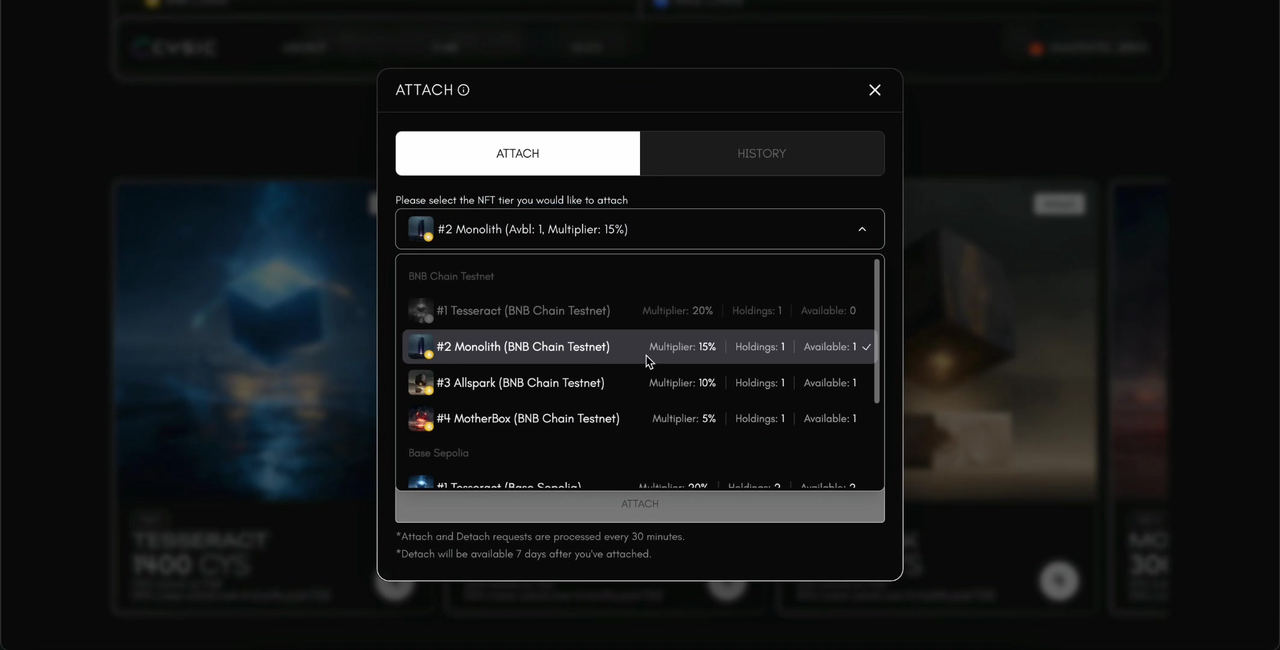Click the round plus button on background card

1059,580
